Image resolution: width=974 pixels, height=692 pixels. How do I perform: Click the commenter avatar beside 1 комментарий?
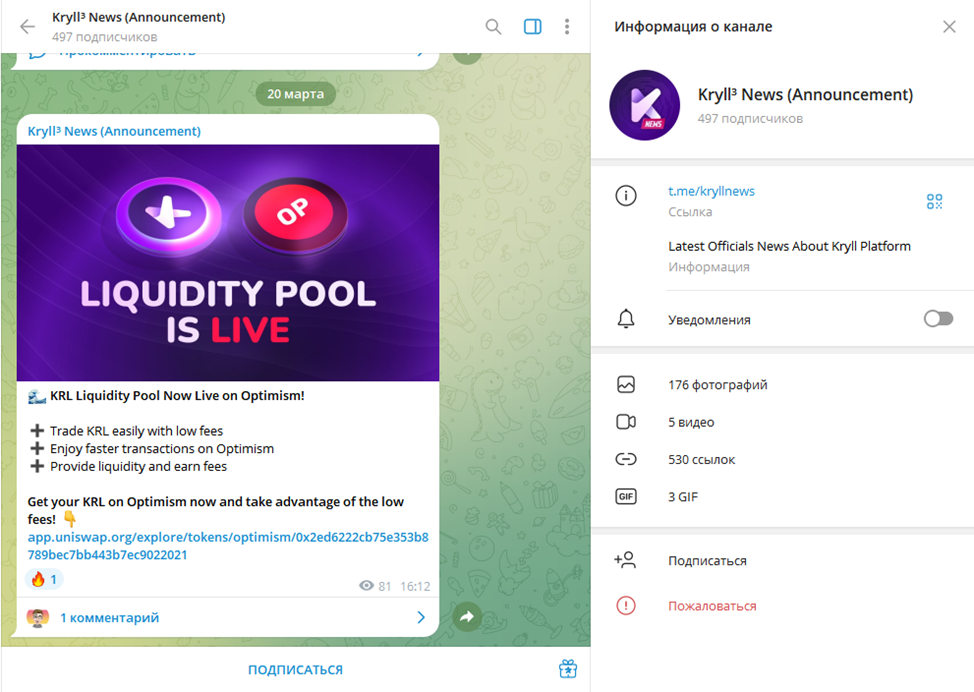click(38, 617)
